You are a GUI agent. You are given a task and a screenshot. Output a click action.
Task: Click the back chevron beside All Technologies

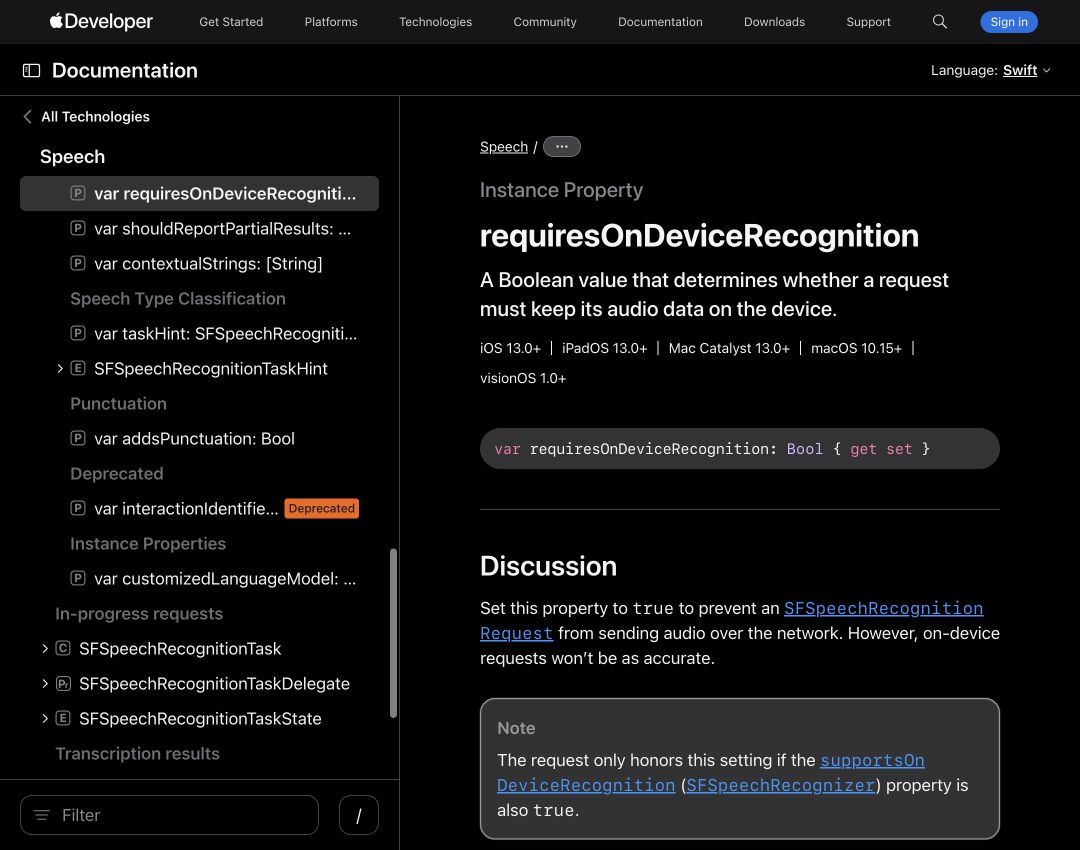tap(28, 116)
